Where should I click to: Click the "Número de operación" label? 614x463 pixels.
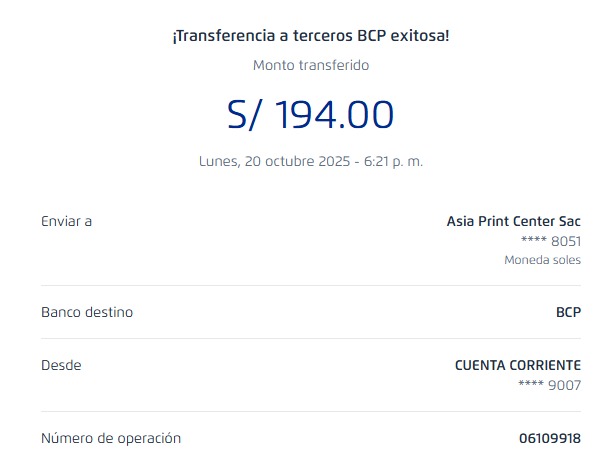(x=111, y=438)
